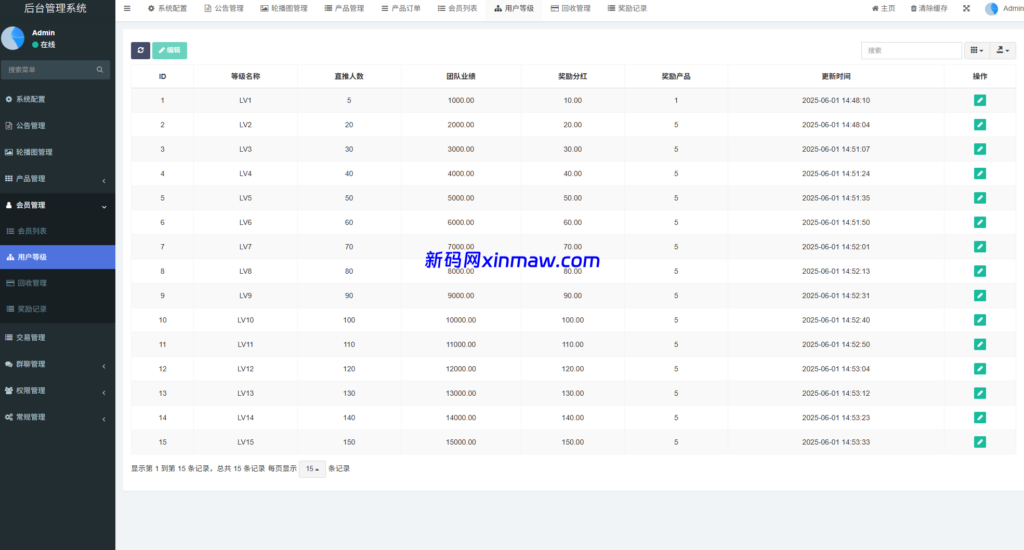
Task: Open the edit icon for LV3 row
Action: pos(980,149)
